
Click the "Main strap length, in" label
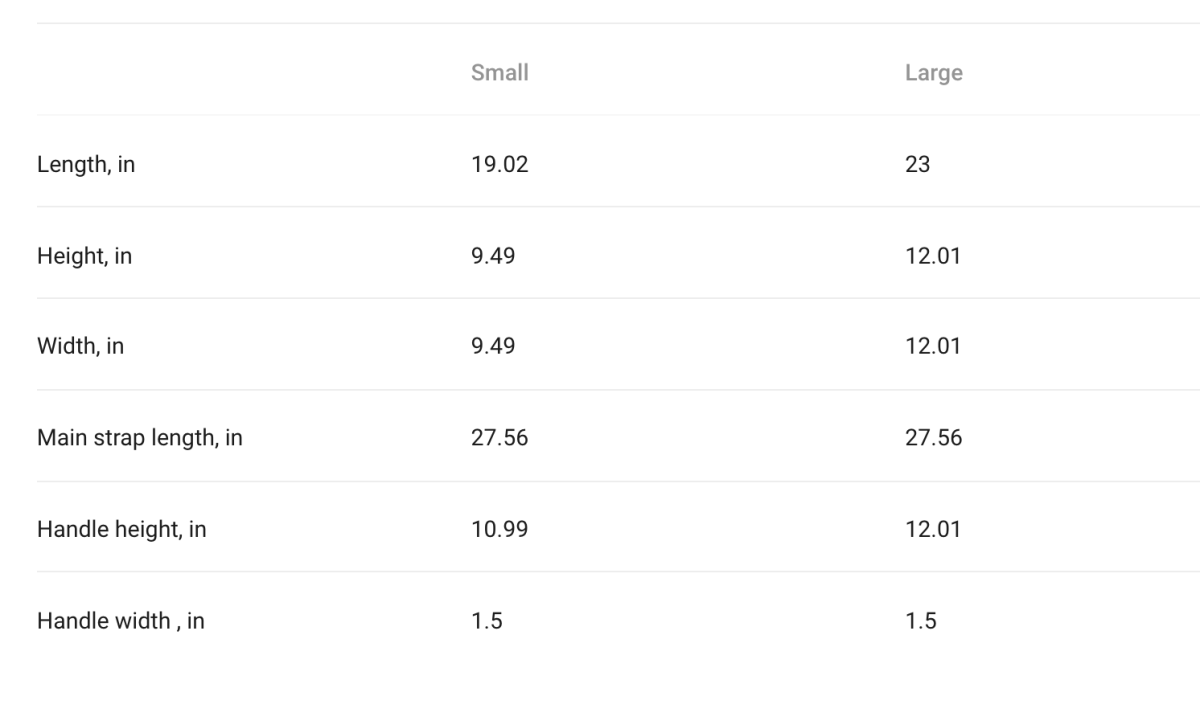pos(139,438)
